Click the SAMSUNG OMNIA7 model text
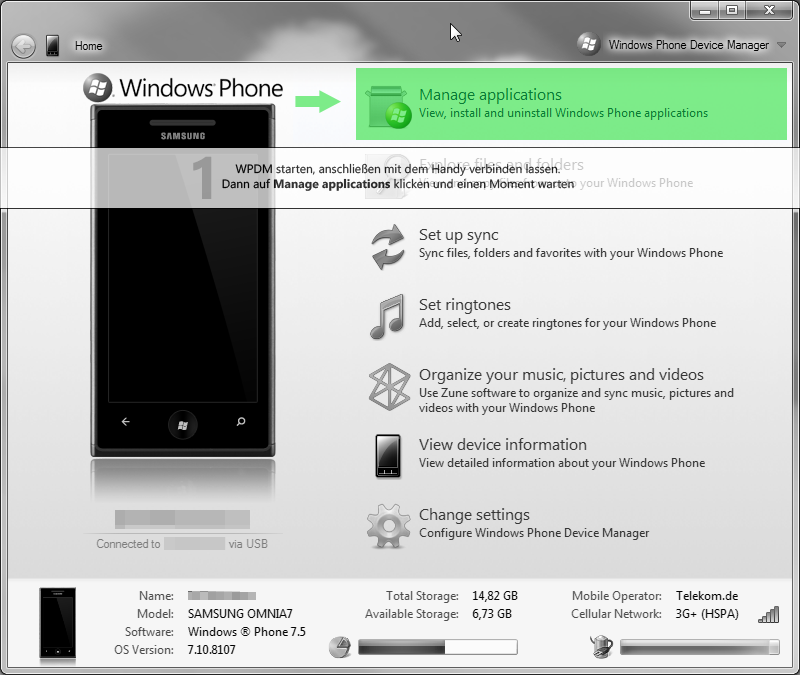This screenshot has height=675, width=800. [x=240, y=613]
